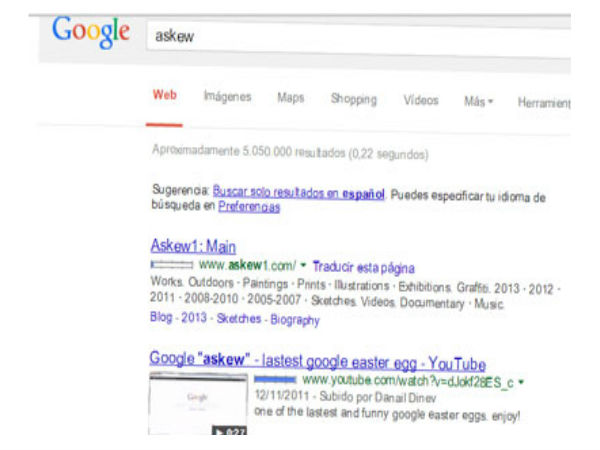Image resolution: width=600 pixels, height=450 pixels.
Task: Open the Blog sitelink
Action: tap(161, 317)
